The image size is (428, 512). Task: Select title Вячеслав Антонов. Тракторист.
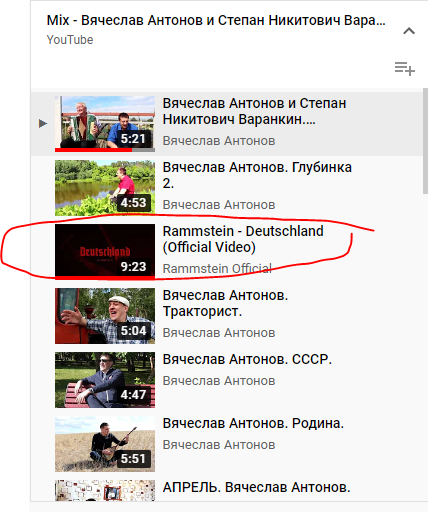point(225,303)
